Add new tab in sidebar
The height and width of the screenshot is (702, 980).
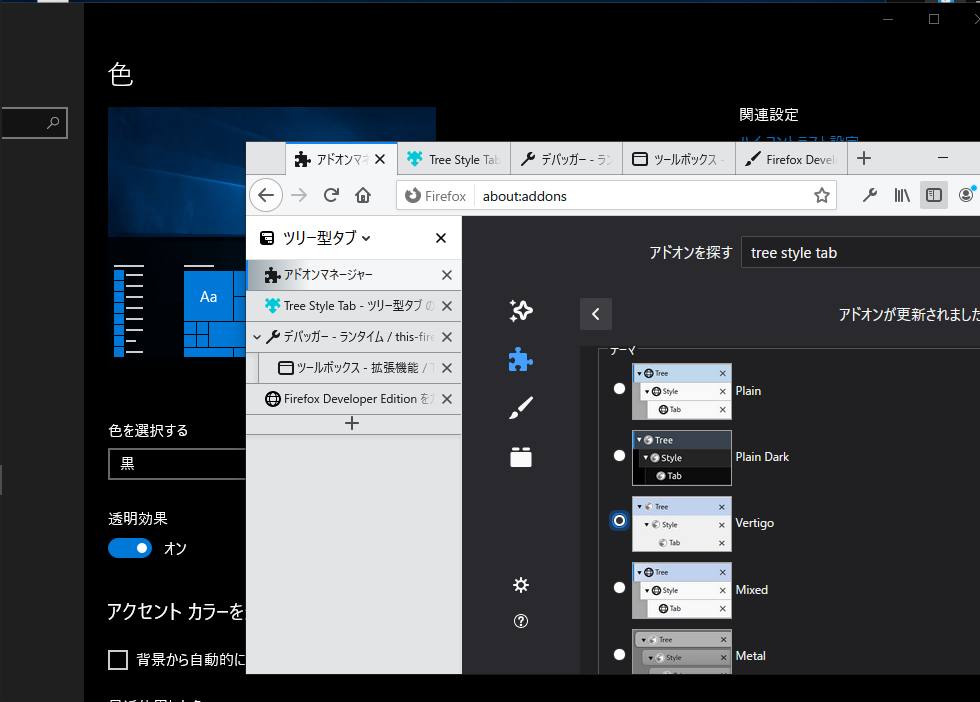352,424
